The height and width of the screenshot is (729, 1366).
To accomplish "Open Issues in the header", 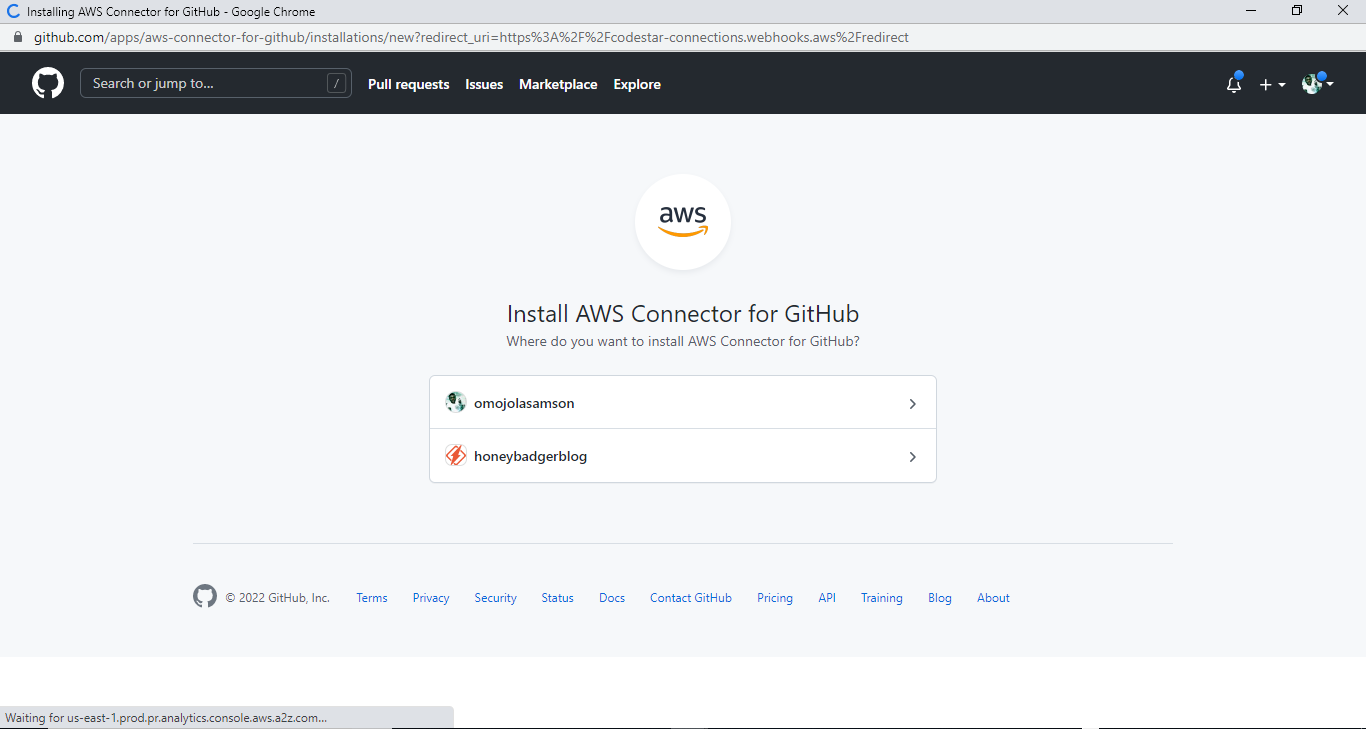I will (x=484, y=84).
